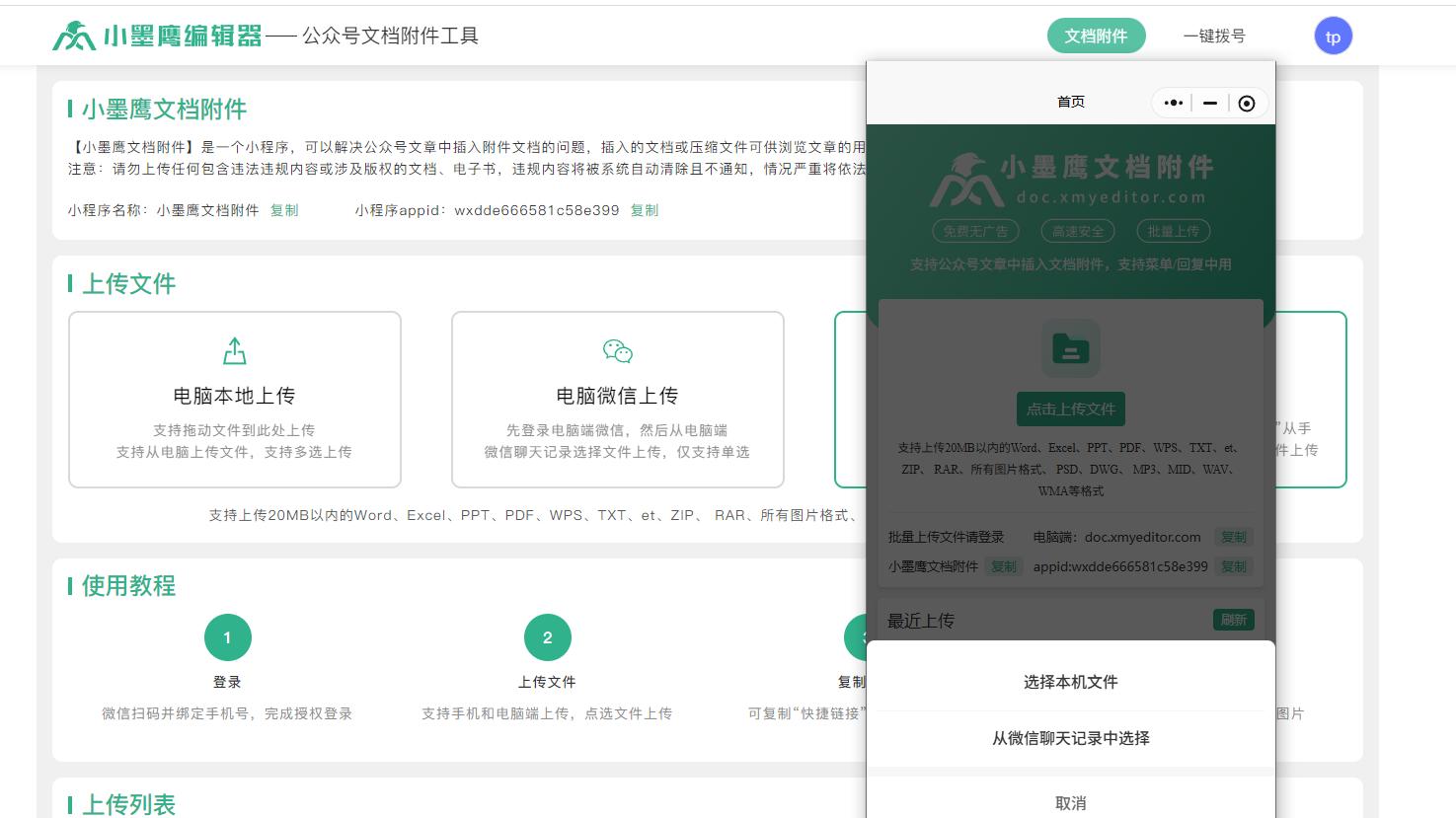Click the WeChat chat bubbles icon
Image resolution: width=1456 pixels, height=818 pixels.
click(x=618, y=351)
